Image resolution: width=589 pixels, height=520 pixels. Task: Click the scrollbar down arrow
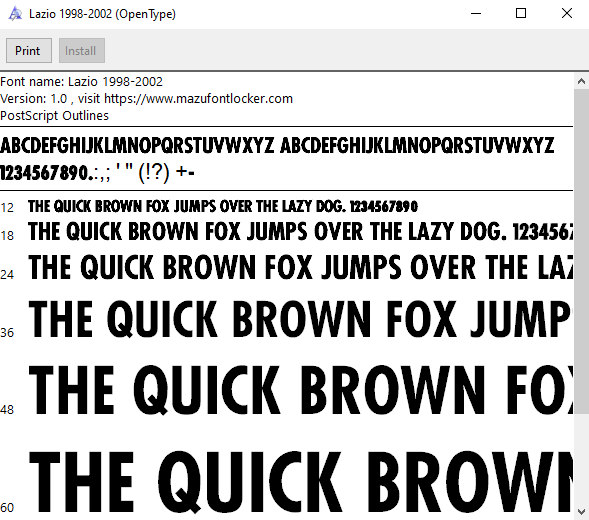coord(581,511)
